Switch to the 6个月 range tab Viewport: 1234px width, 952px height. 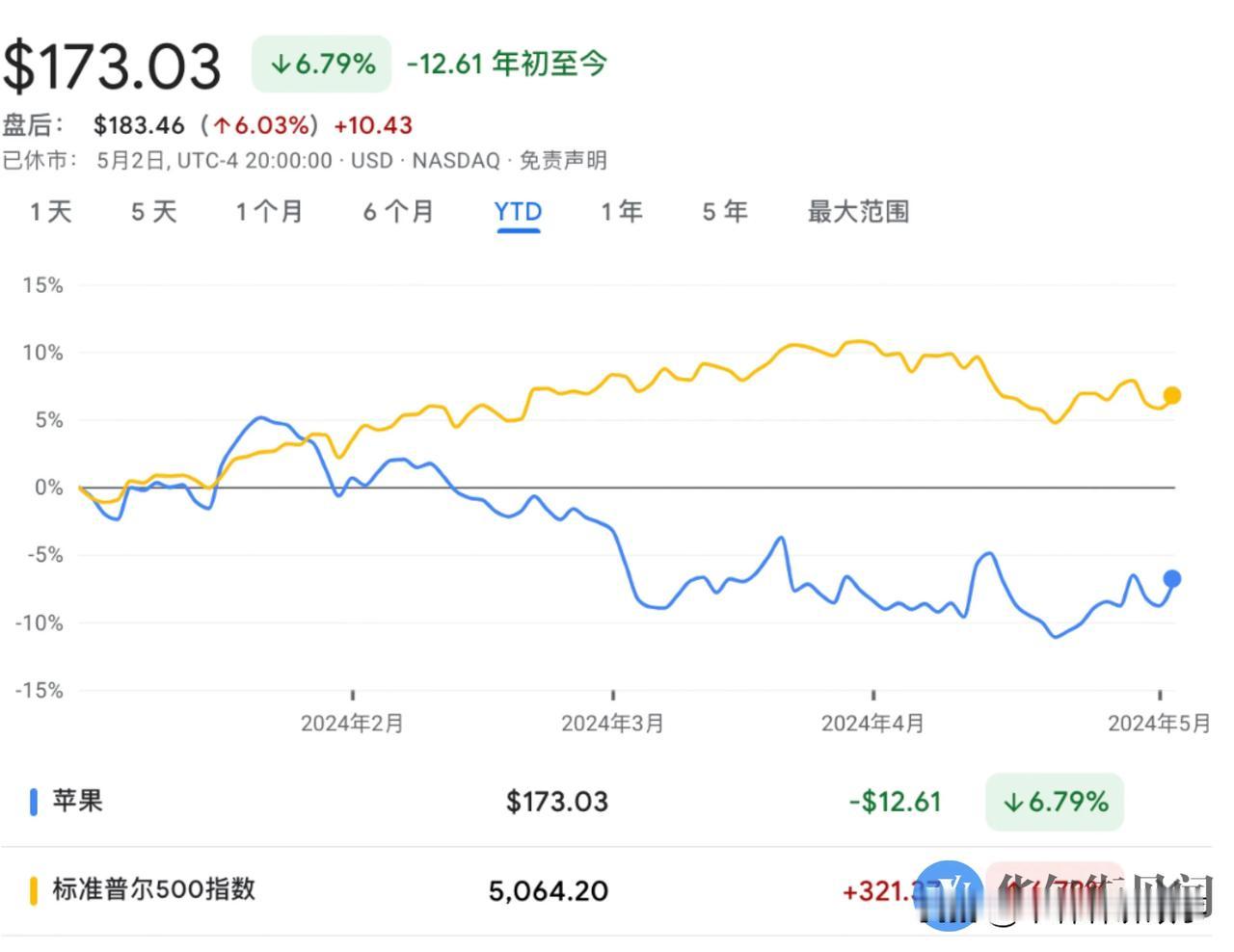click(398, 211)
